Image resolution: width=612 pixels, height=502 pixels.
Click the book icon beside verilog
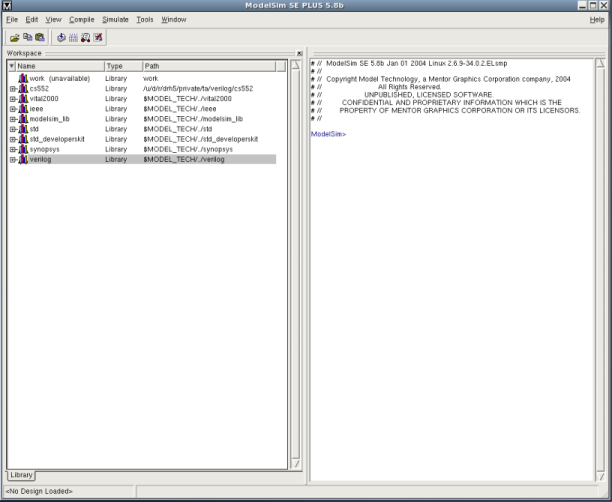coord(23,159)
